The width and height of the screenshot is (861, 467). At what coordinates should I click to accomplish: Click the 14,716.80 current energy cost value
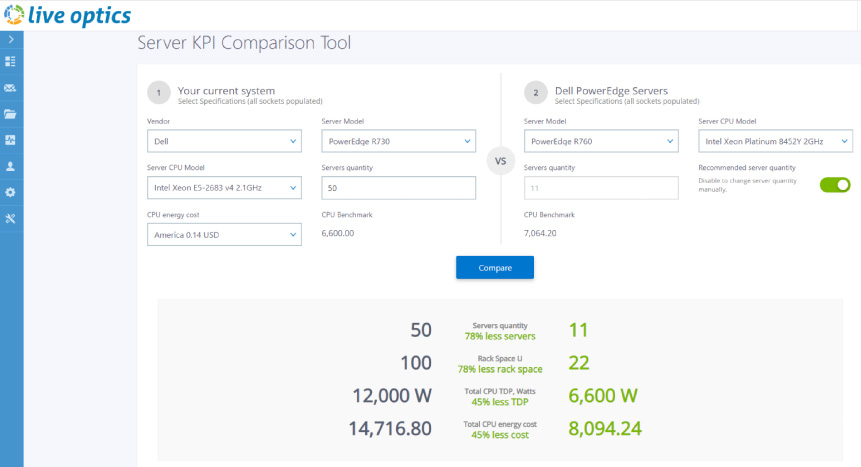pos(390,429)
